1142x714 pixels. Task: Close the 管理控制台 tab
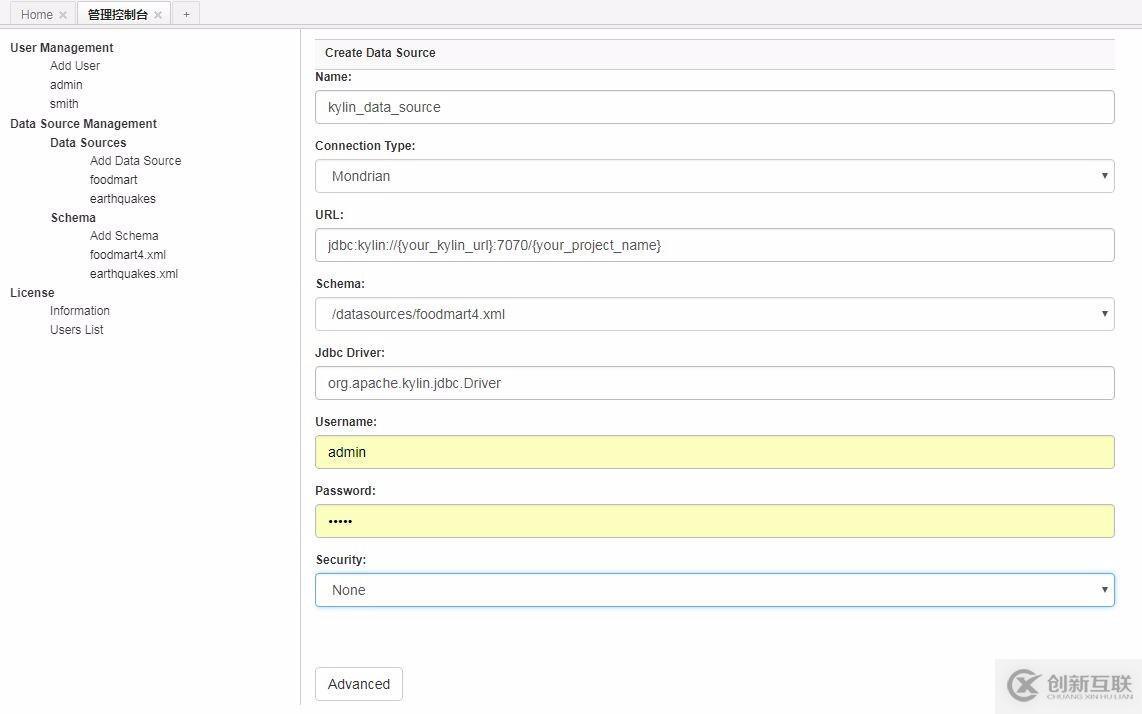[x=158, y=15]
